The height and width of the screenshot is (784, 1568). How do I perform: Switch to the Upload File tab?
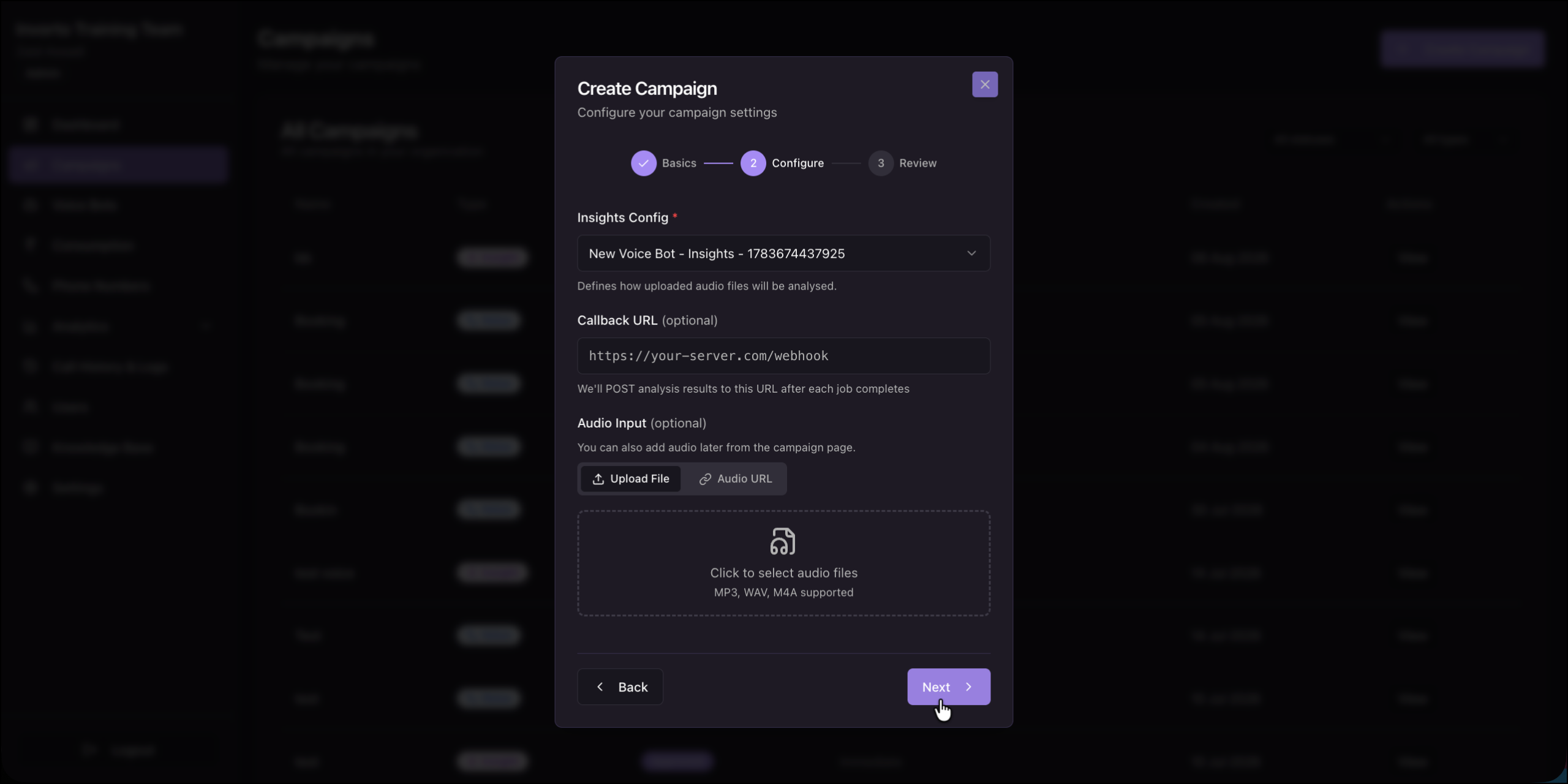[x=630, y=479]
